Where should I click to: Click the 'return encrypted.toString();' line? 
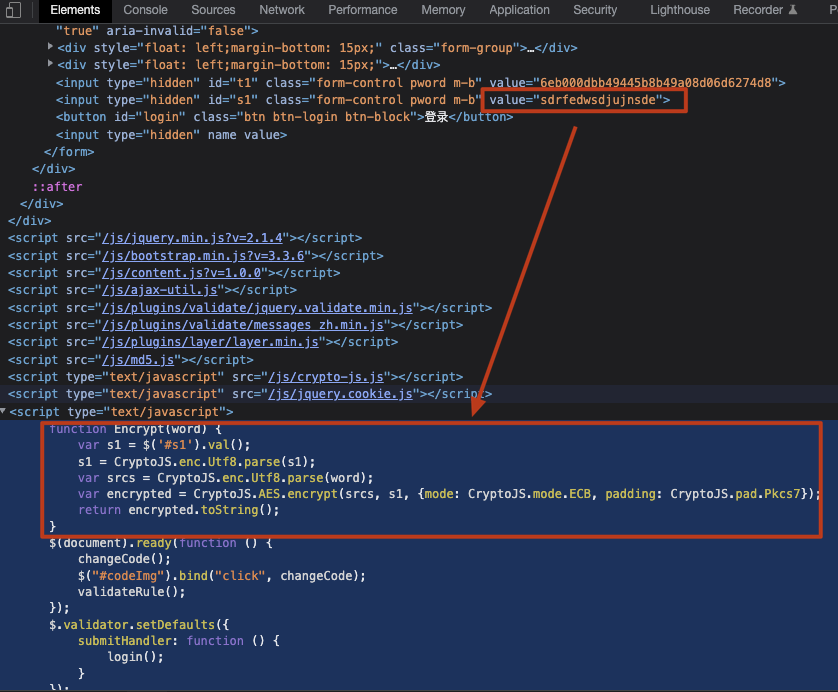tap(179, 510)
